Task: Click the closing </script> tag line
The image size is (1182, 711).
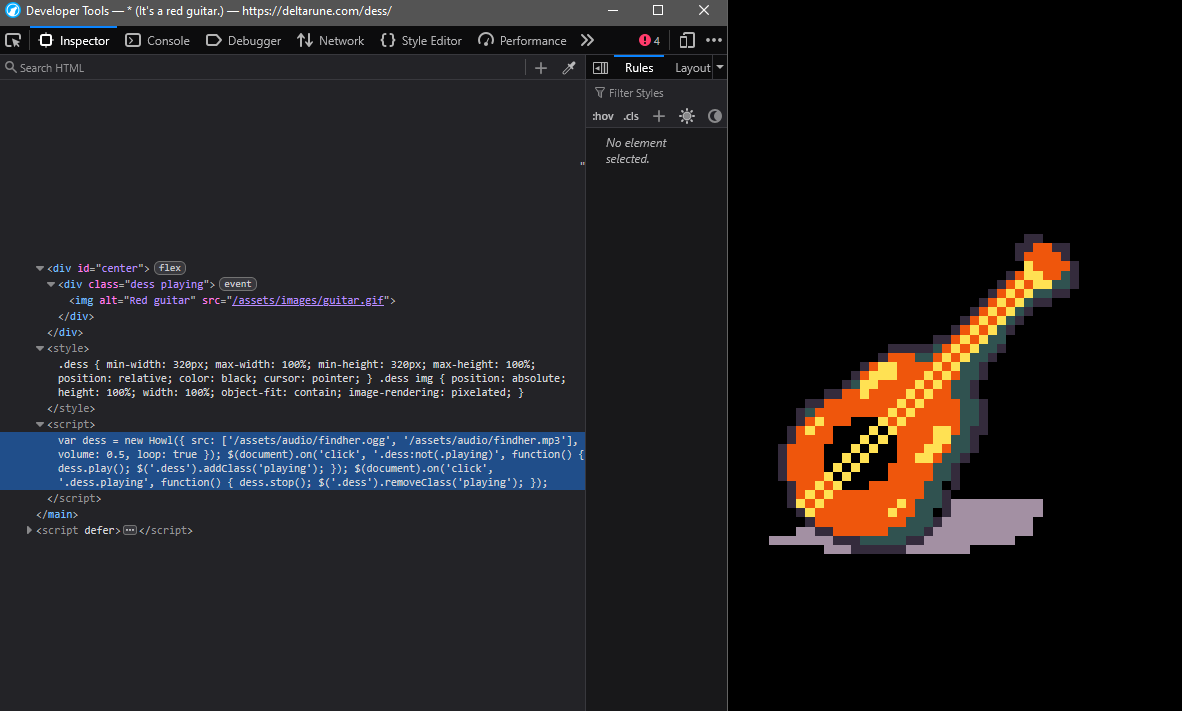Action: point(74,498)
